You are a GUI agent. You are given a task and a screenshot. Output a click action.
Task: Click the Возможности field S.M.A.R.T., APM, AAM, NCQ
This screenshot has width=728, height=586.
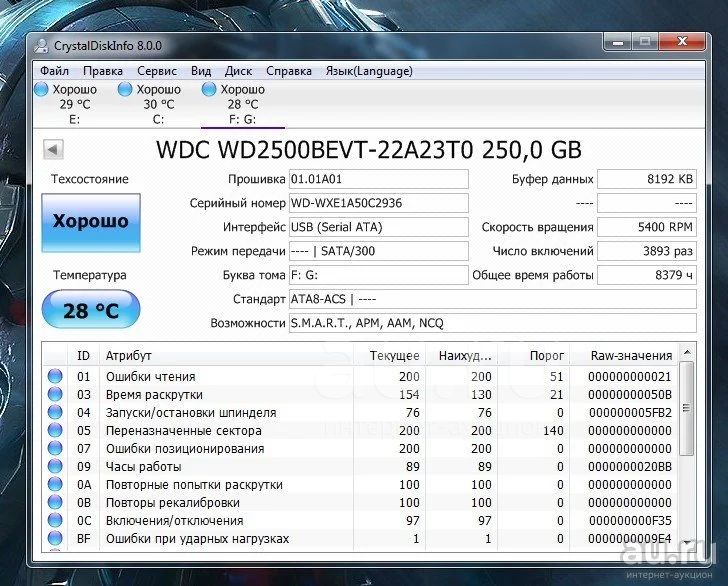tap(493, 323)
